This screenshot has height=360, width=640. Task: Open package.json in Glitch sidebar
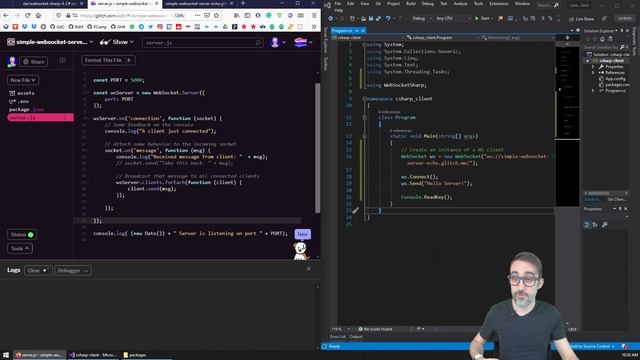click(x=27, y=109)
